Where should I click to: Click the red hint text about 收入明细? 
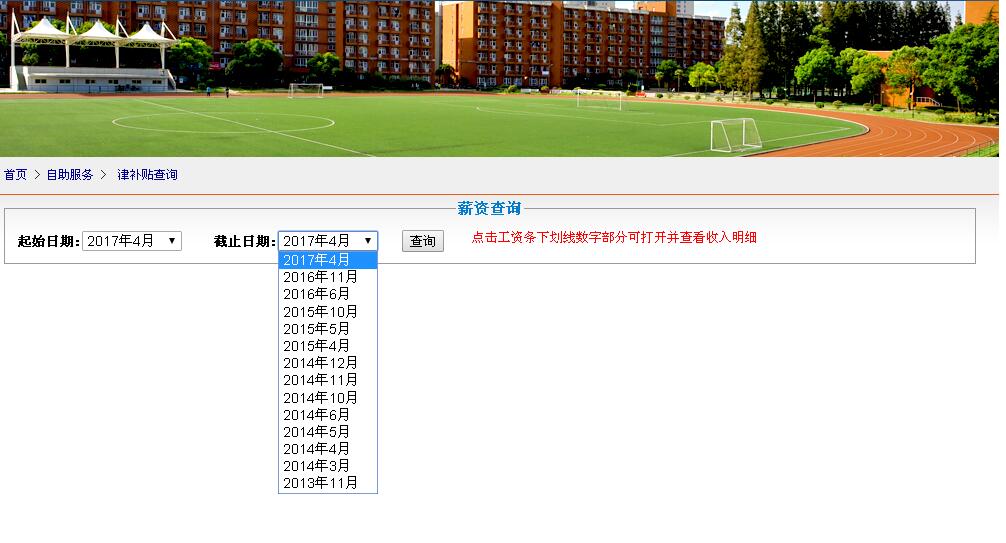[614, 237]
